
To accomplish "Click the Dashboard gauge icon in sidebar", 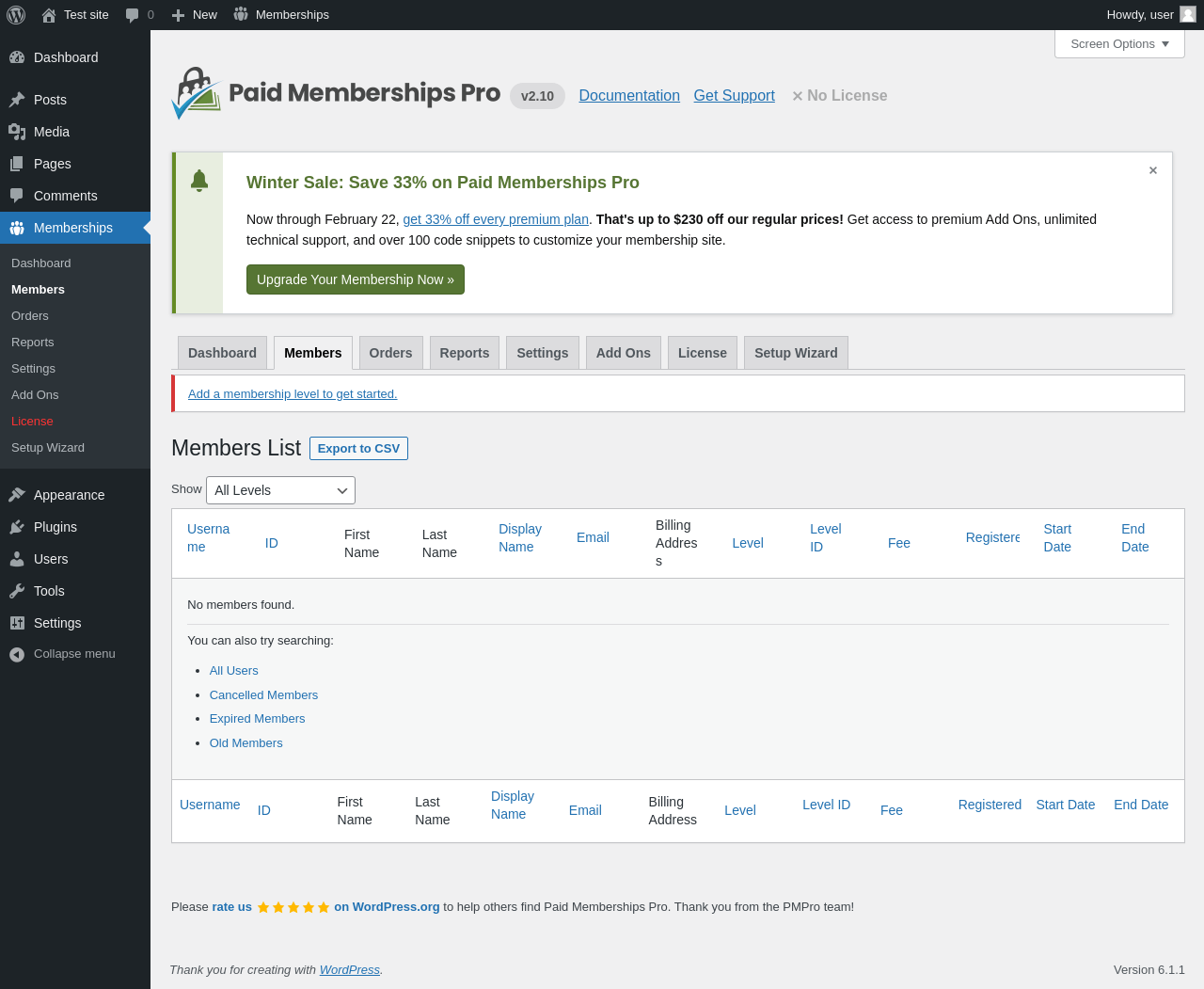I will pyautogui.click(x=17, y=57).
